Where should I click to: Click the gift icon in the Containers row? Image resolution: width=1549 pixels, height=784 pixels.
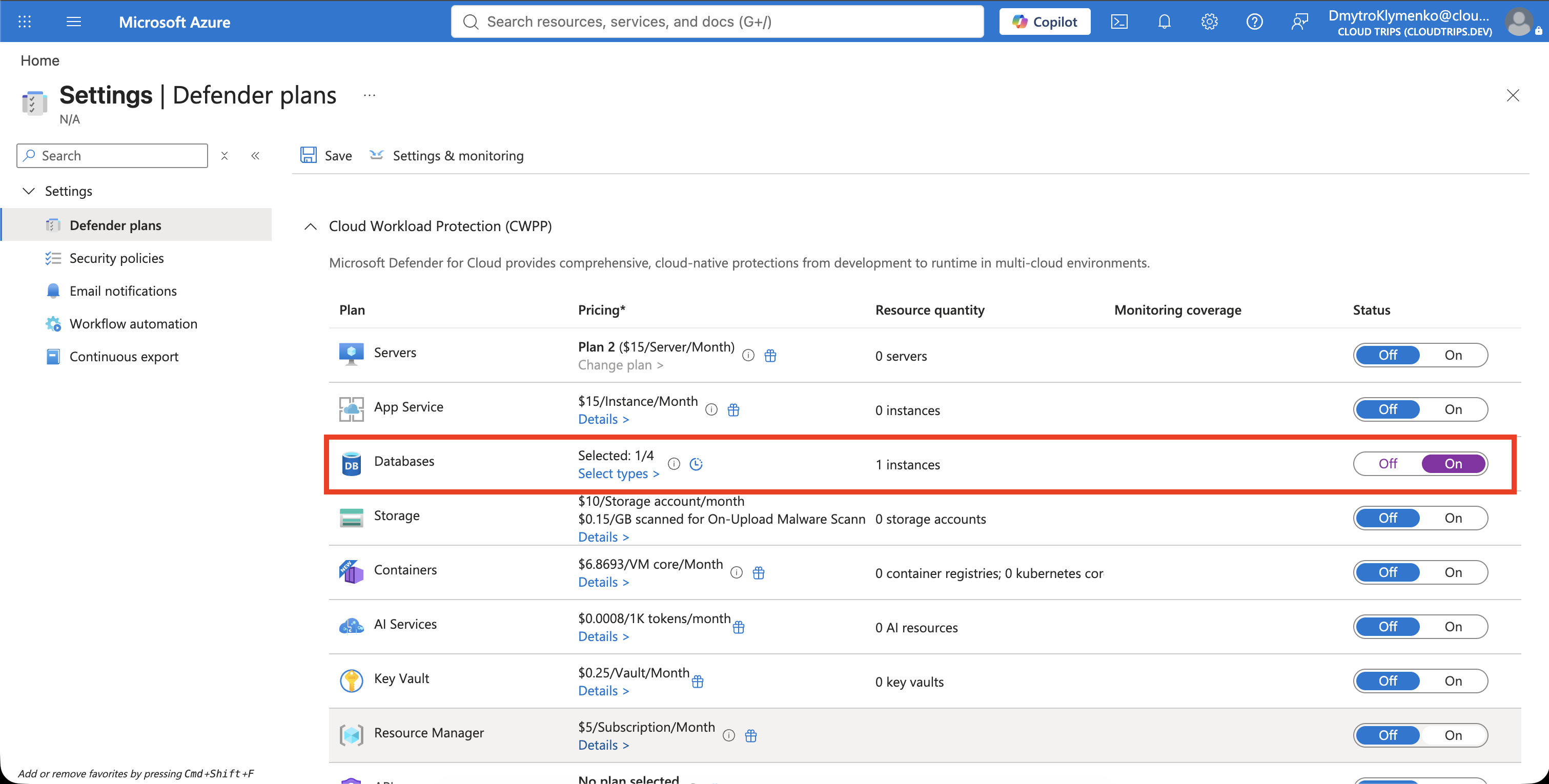tap(759, 572)
